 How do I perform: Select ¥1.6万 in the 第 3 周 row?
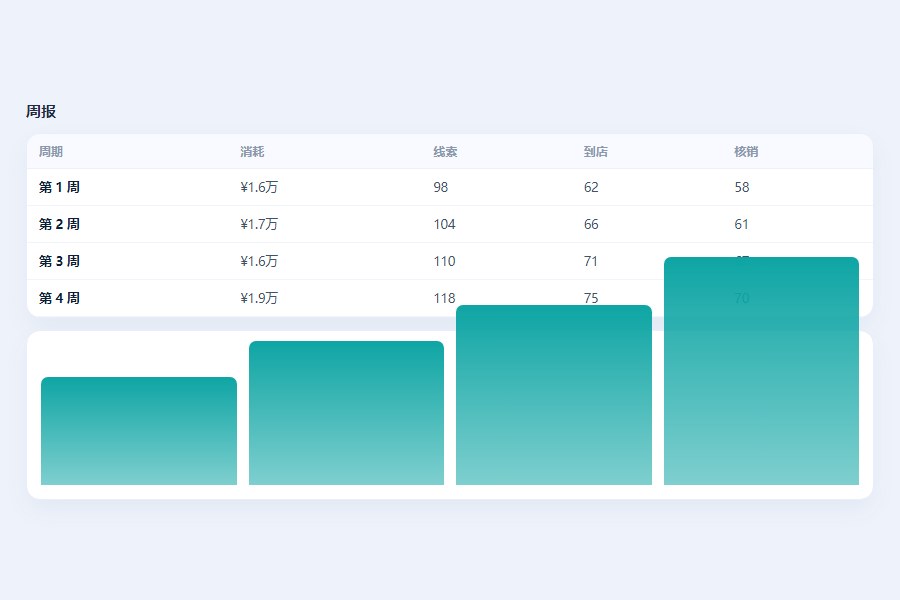coord(259,261)
